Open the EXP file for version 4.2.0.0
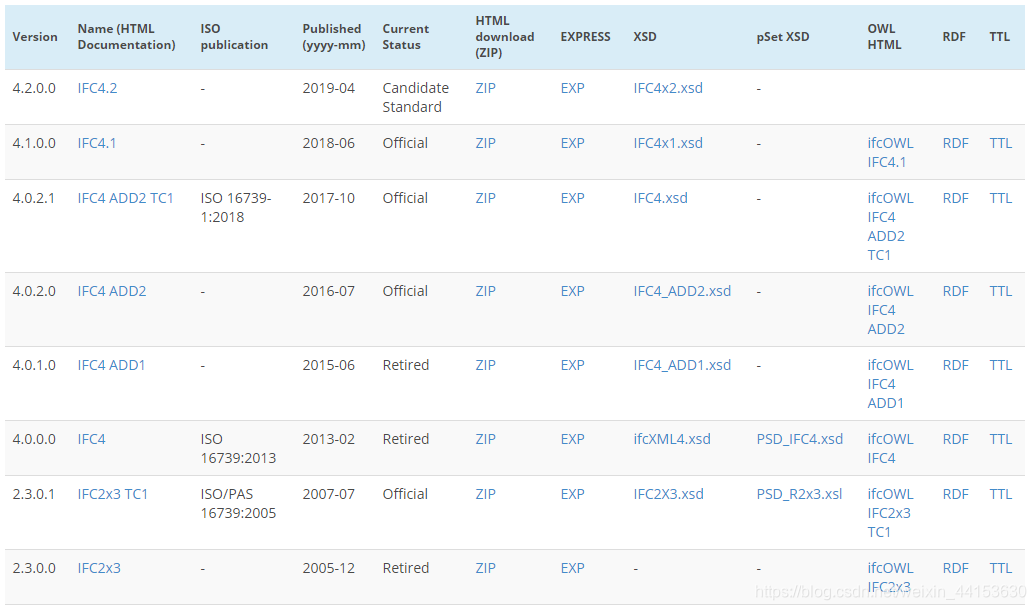The image size is (1036, 610). click(x=572, y=88)
